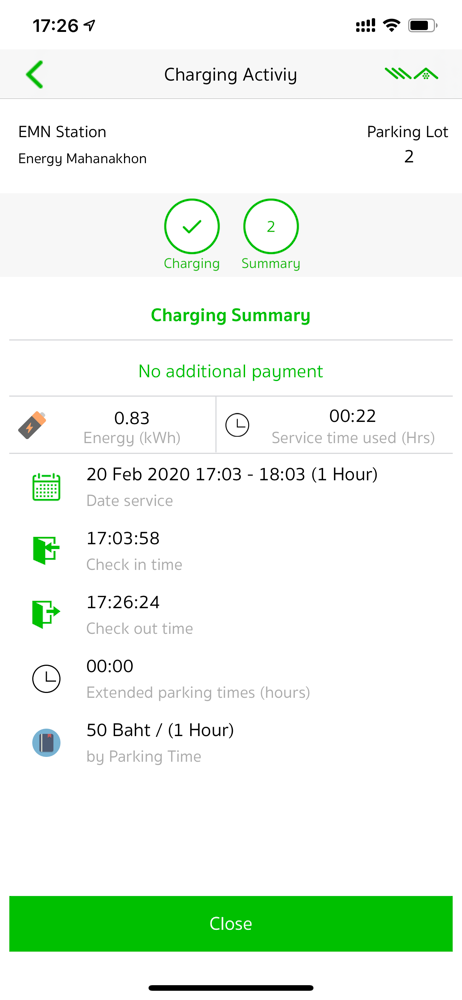Viewport: 462px width, 1000px height.
Task: Tap the 50 Baht / (1 Hour) rate
Action: pyautogui.click(x=160, y=730)
